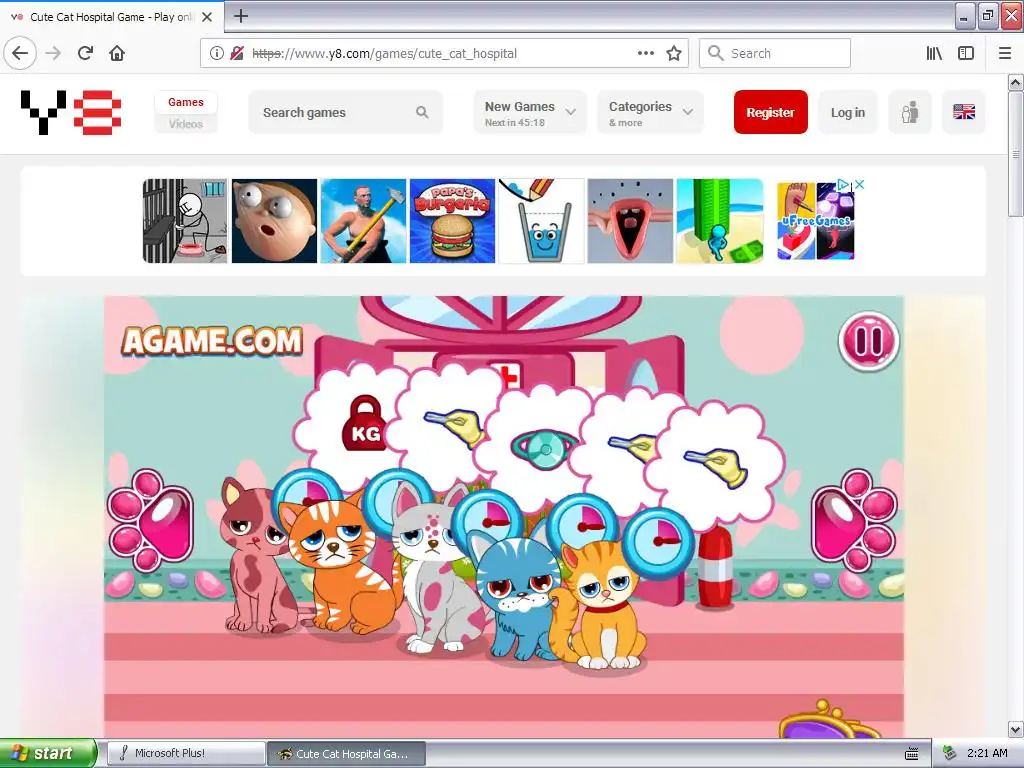Expand the Categories & more dropdown
This screenshot has height=768, width=1024.
pyautogui.click(x=650, y=112)
